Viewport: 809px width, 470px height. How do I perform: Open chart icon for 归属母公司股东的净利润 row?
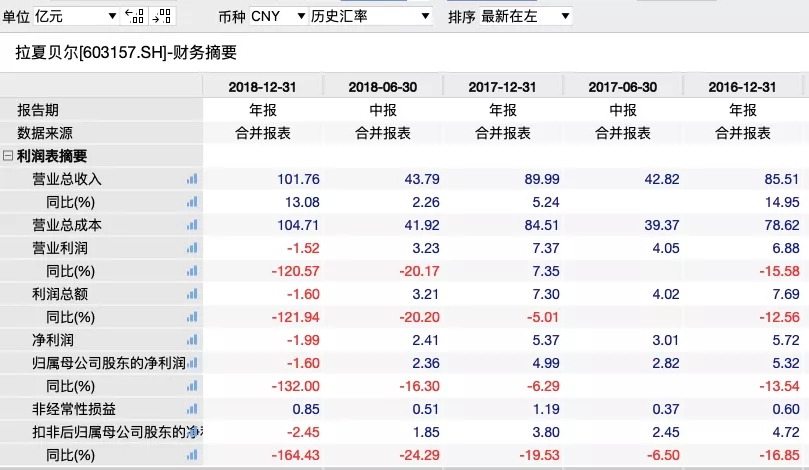[193, 363]
